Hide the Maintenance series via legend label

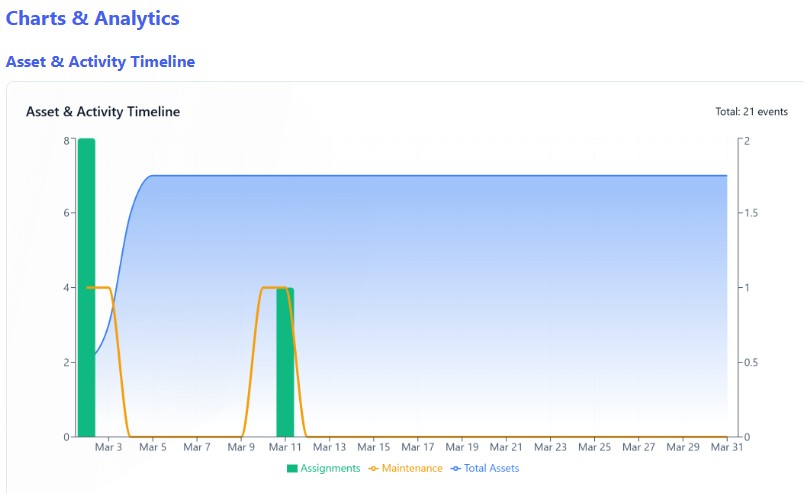pos(412,468)
